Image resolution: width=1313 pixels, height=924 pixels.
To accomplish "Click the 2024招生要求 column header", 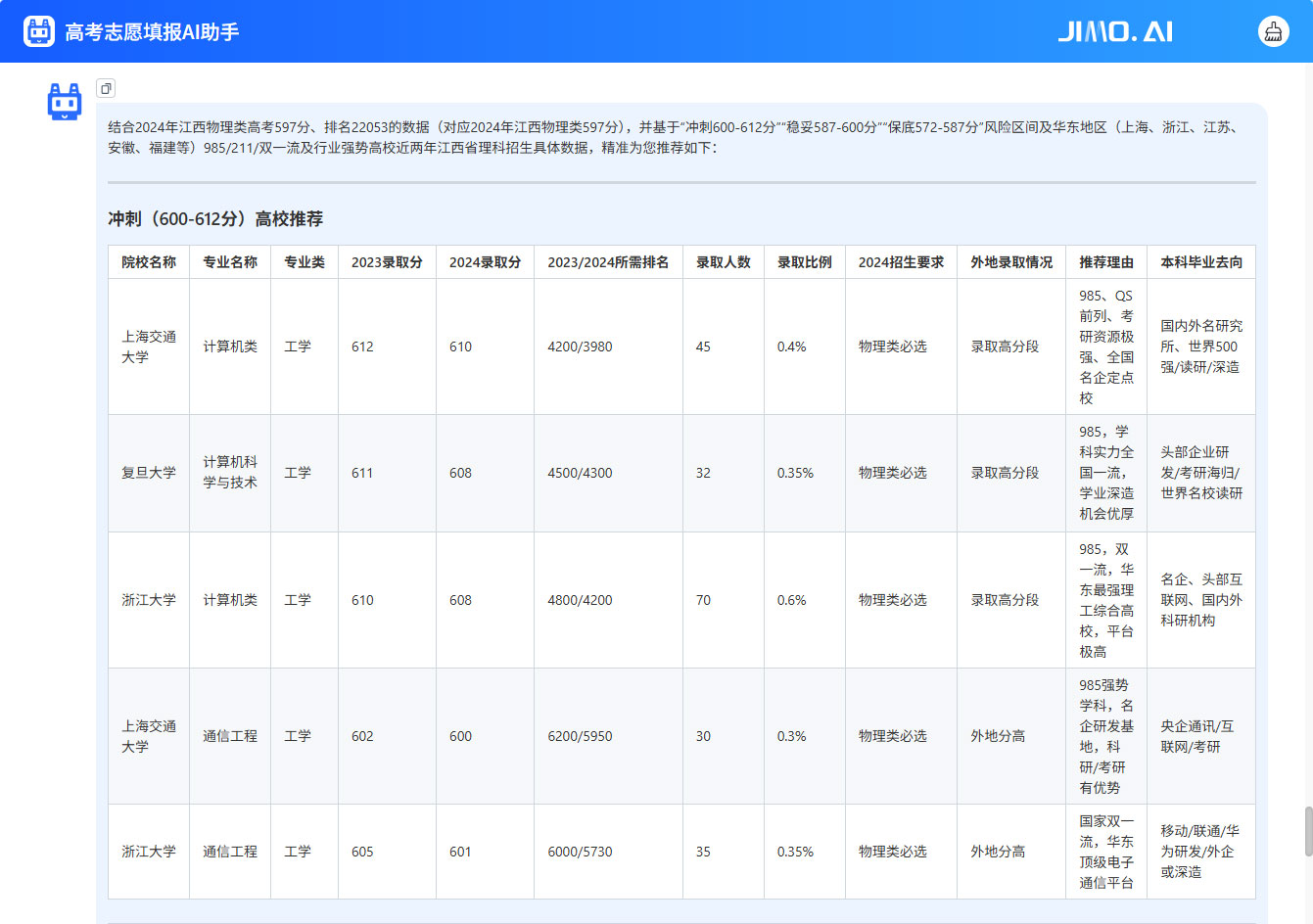I will pos(901,262).
